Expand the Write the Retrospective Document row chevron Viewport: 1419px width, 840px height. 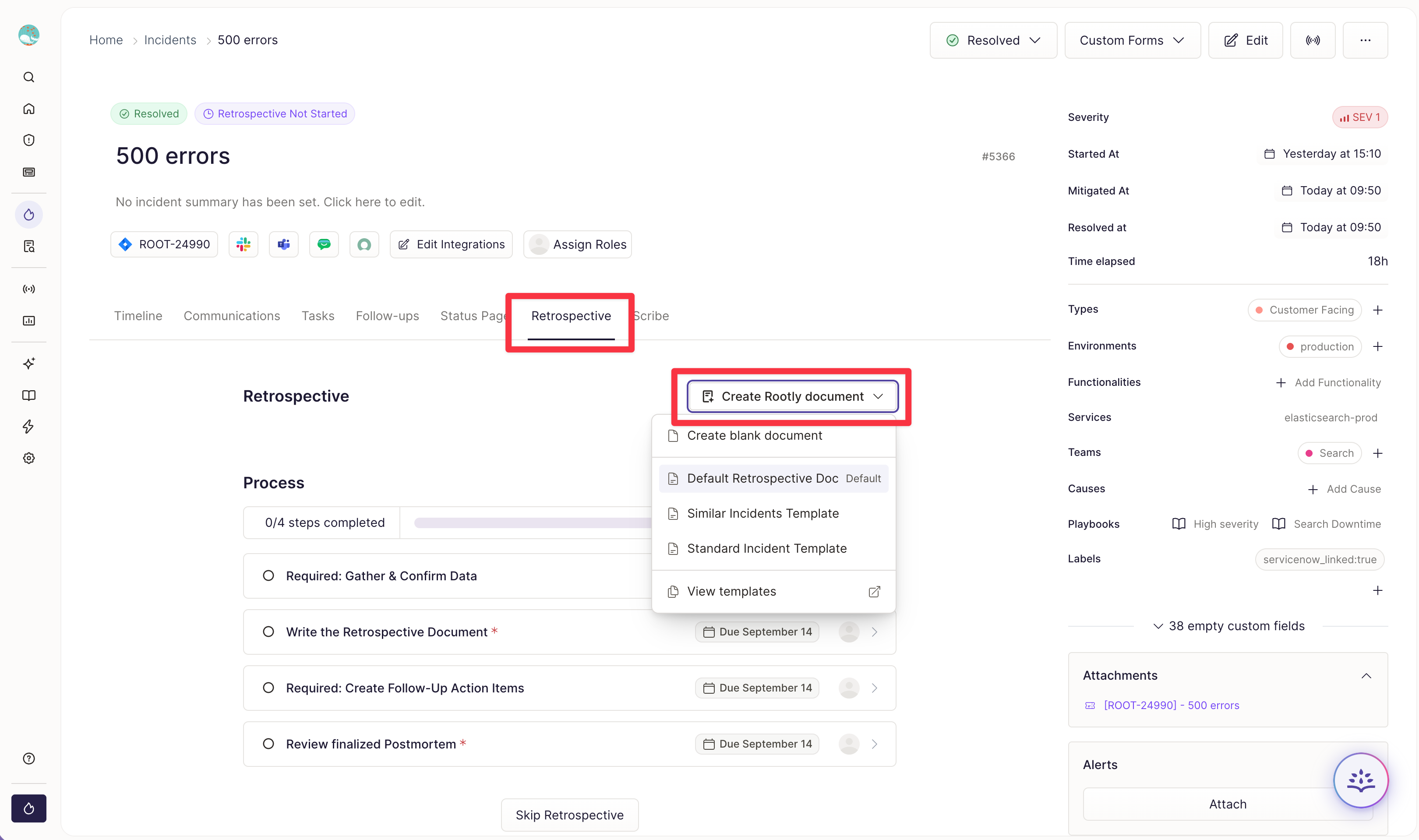click(x=875, y=632)
